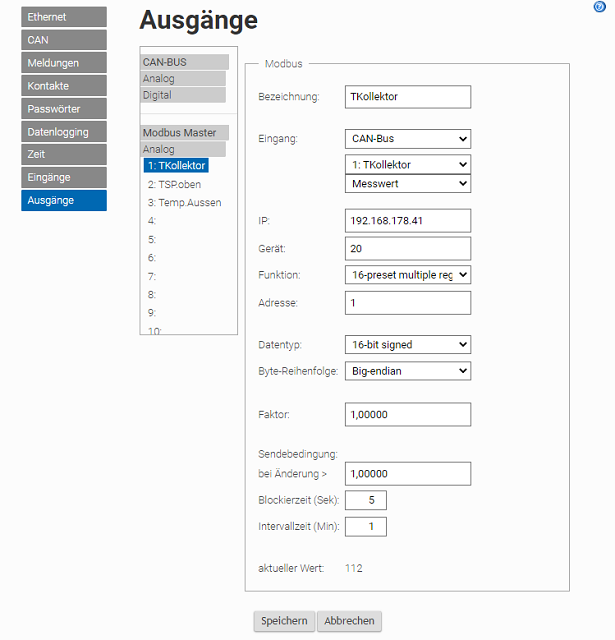Click the Adresse input field

[x=408, y=303]
